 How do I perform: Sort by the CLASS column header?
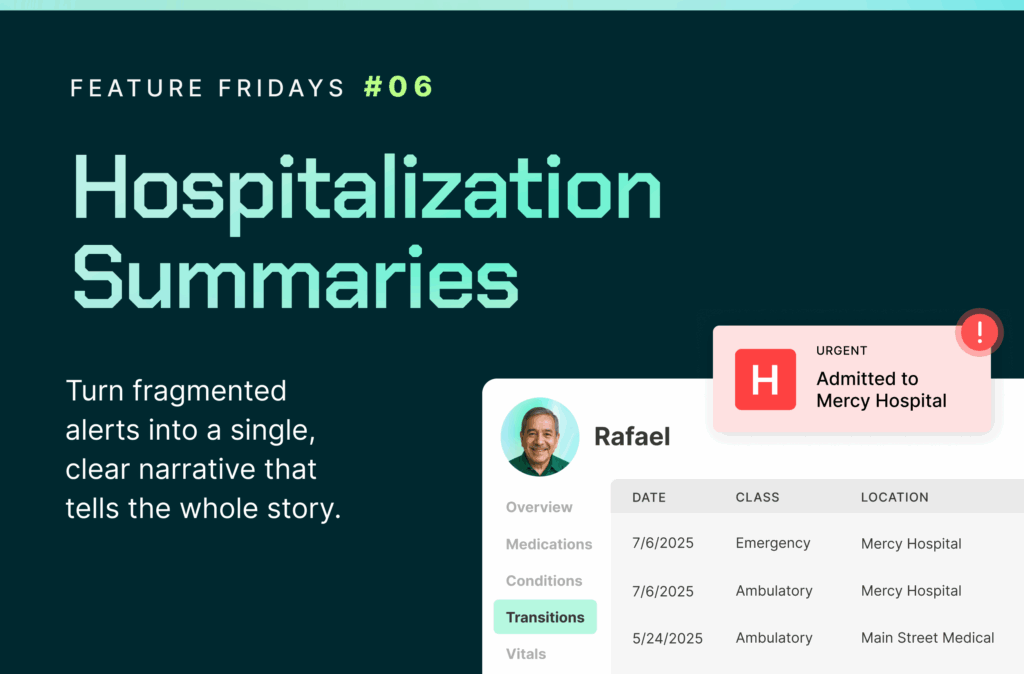click(x=757, y=498)
